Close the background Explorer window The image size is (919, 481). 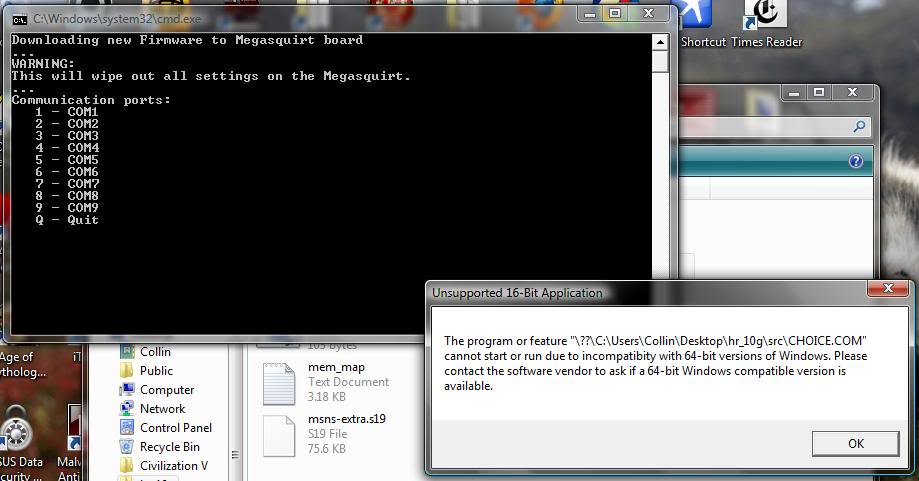coord(852,93)
